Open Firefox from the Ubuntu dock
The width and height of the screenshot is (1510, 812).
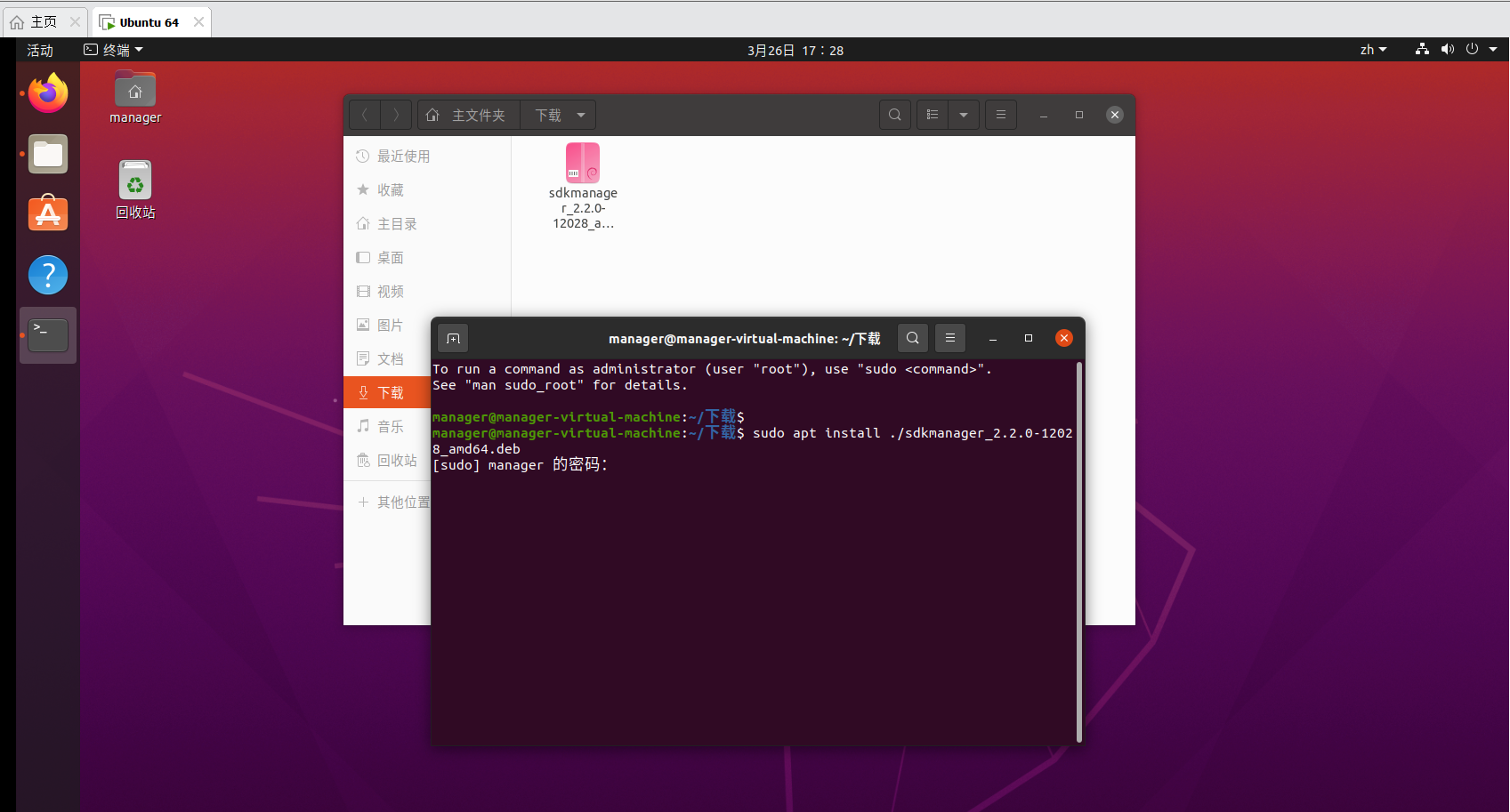pos(48,93)
